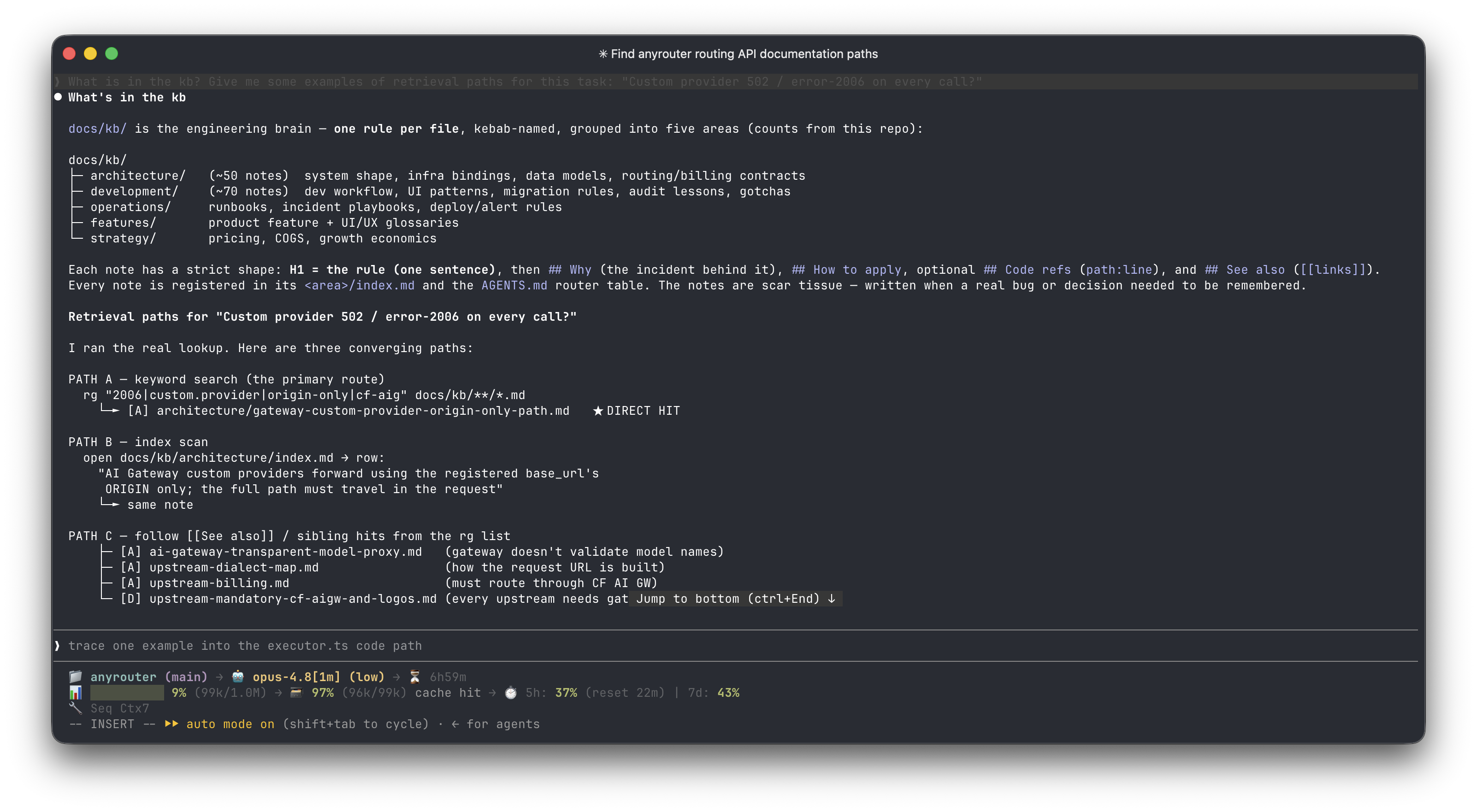
Task: Click the stopwatch icon before 5h usage
Action: (x=510, y=692)
